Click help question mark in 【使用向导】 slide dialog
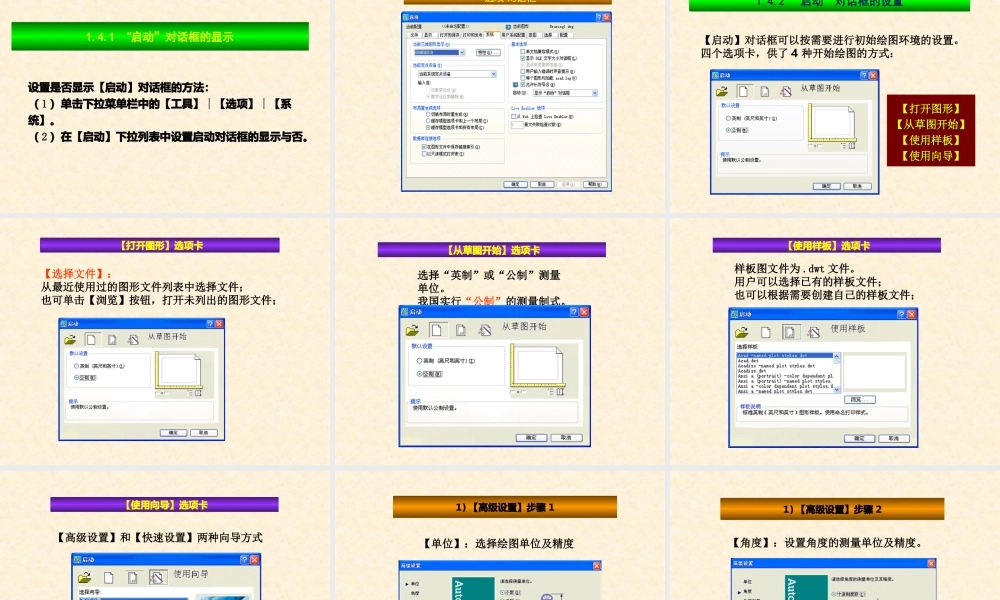Screen dimensions: 1000x600 click(244, 559)
